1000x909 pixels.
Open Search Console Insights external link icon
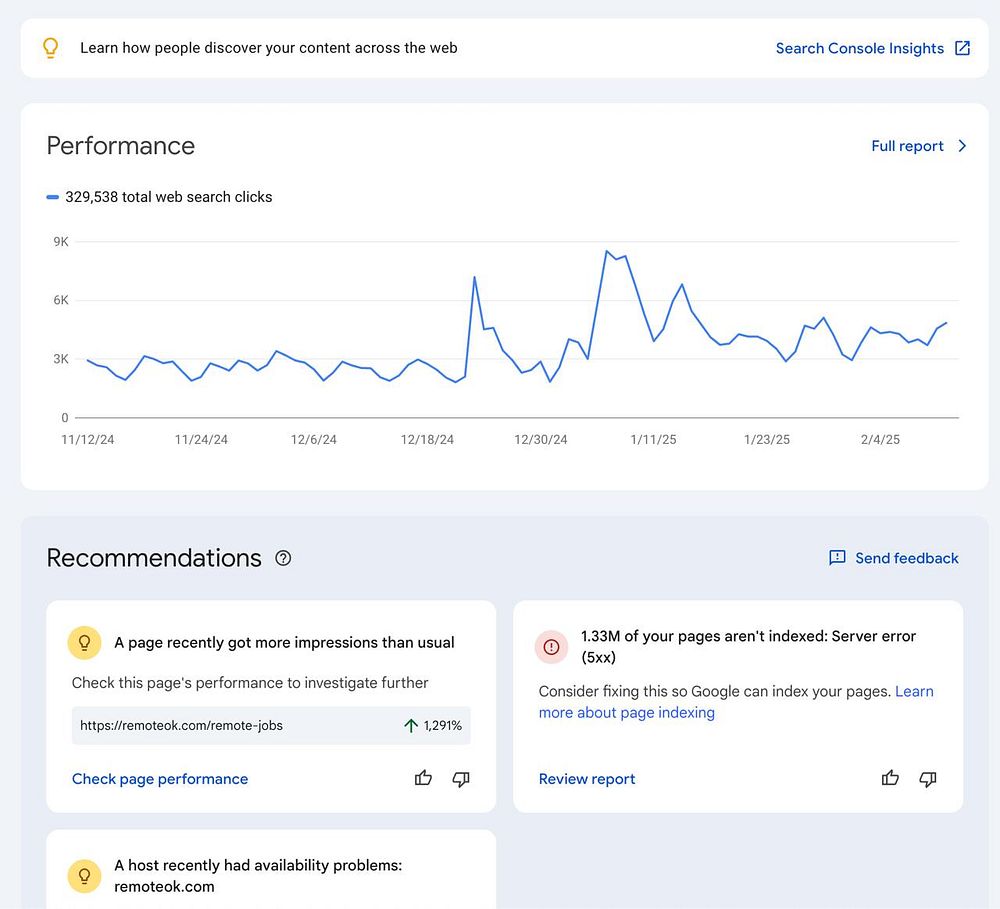point(962,48)
